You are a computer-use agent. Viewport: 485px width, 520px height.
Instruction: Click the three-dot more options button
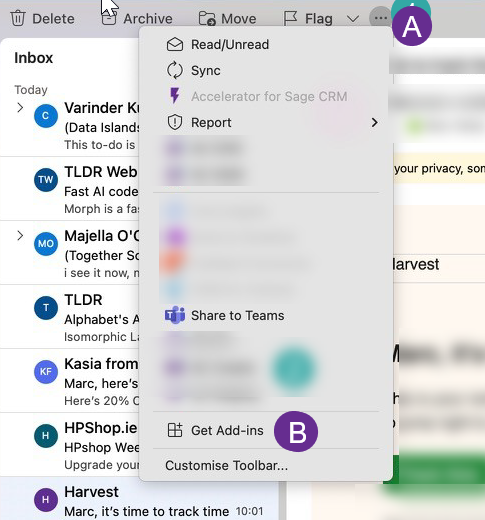(380, 18)
